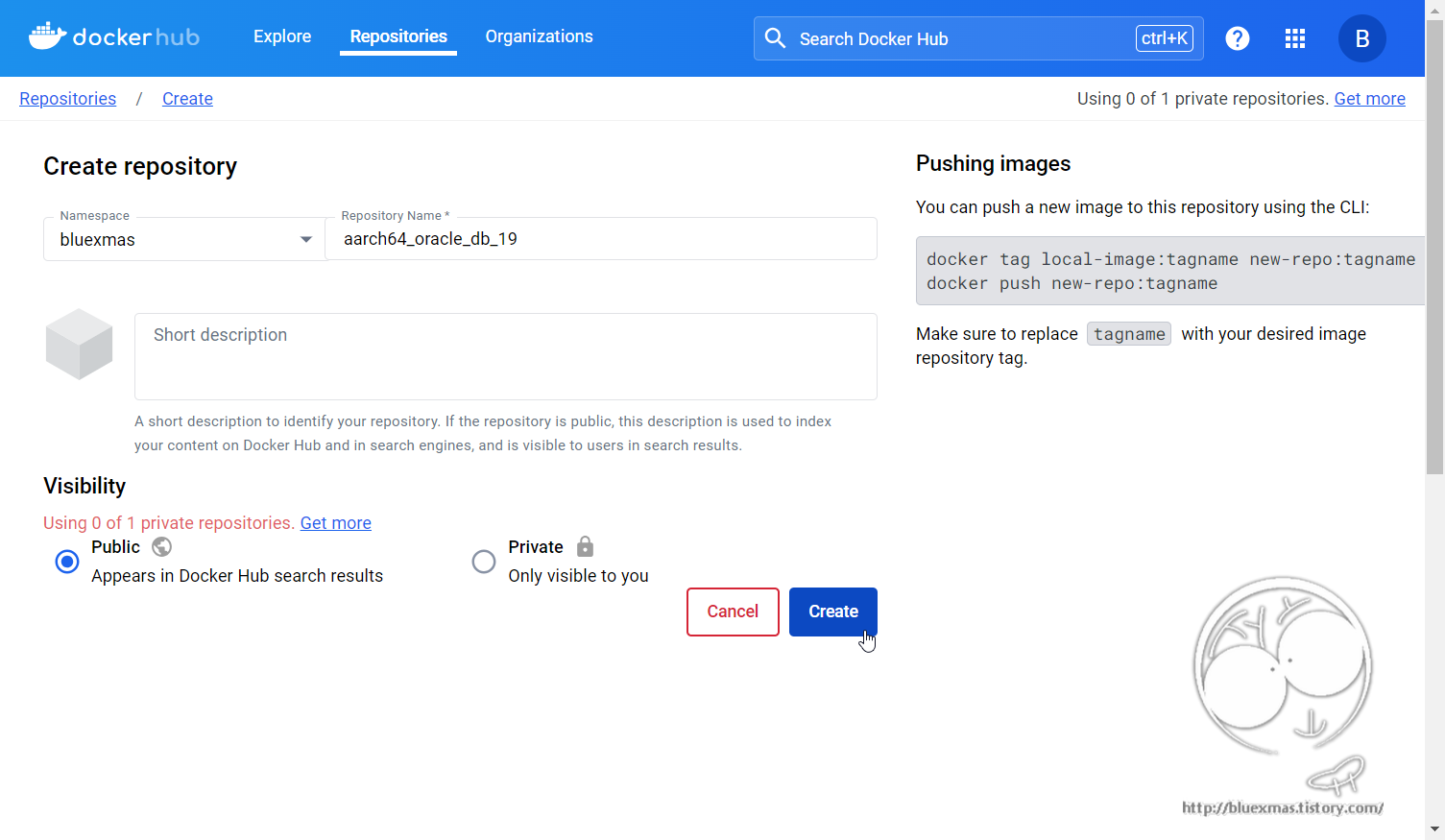Click Get more link under Visibility
Screen dimensions: 1445x840
pos(336,523)
